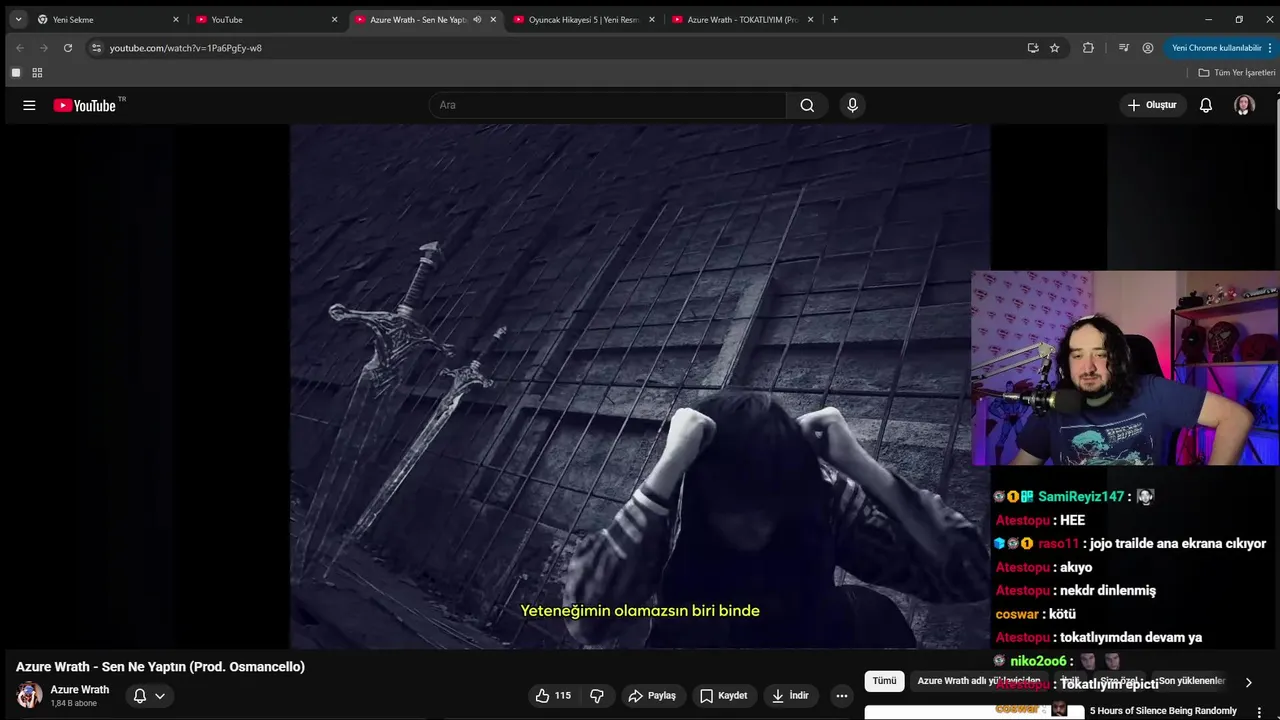Close the Azure Wrath TOKATLIYIM tab
Viewport: 1280px width, 720px height.
811,19
